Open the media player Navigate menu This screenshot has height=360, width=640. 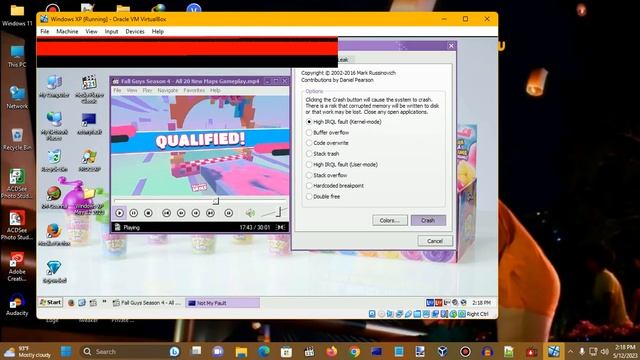(168, 90)
